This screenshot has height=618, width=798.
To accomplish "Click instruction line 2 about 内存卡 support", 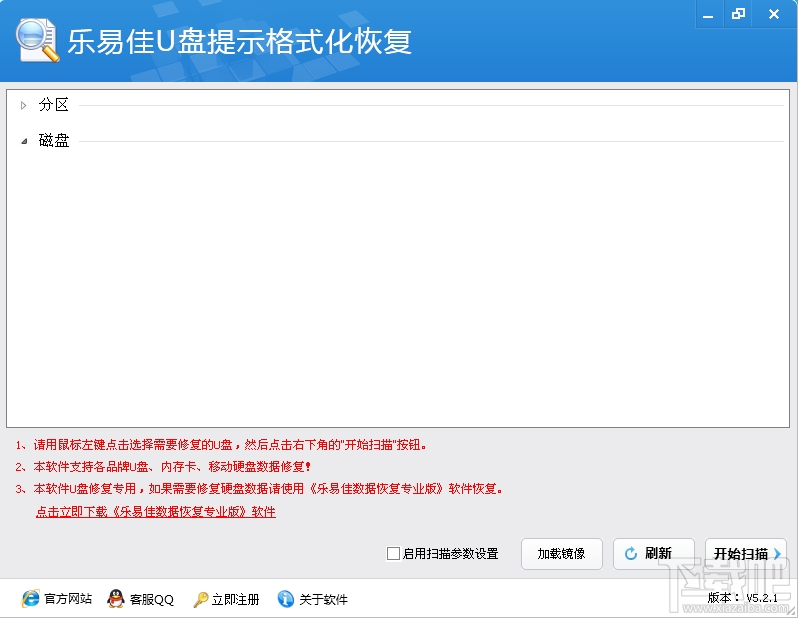I will pos(163,467).
